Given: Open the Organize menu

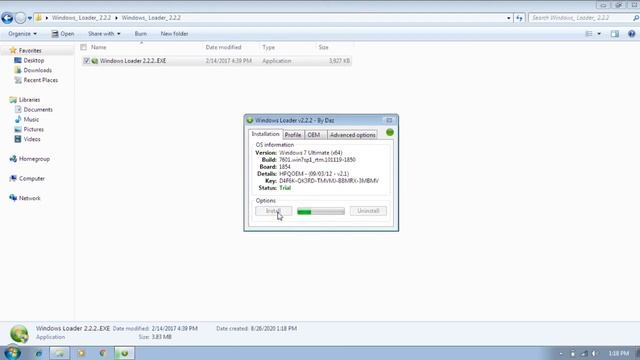Looking at the screenshot, I should point(22,34).
